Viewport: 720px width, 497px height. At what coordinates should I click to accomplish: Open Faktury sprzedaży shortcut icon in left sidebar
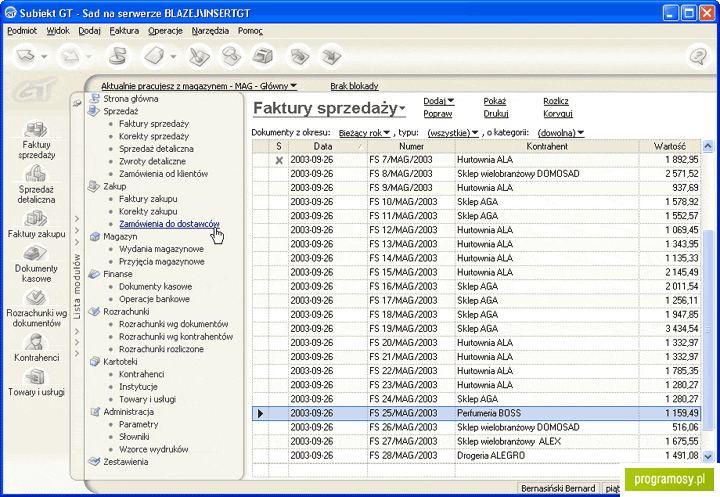(x=36, y=130)
